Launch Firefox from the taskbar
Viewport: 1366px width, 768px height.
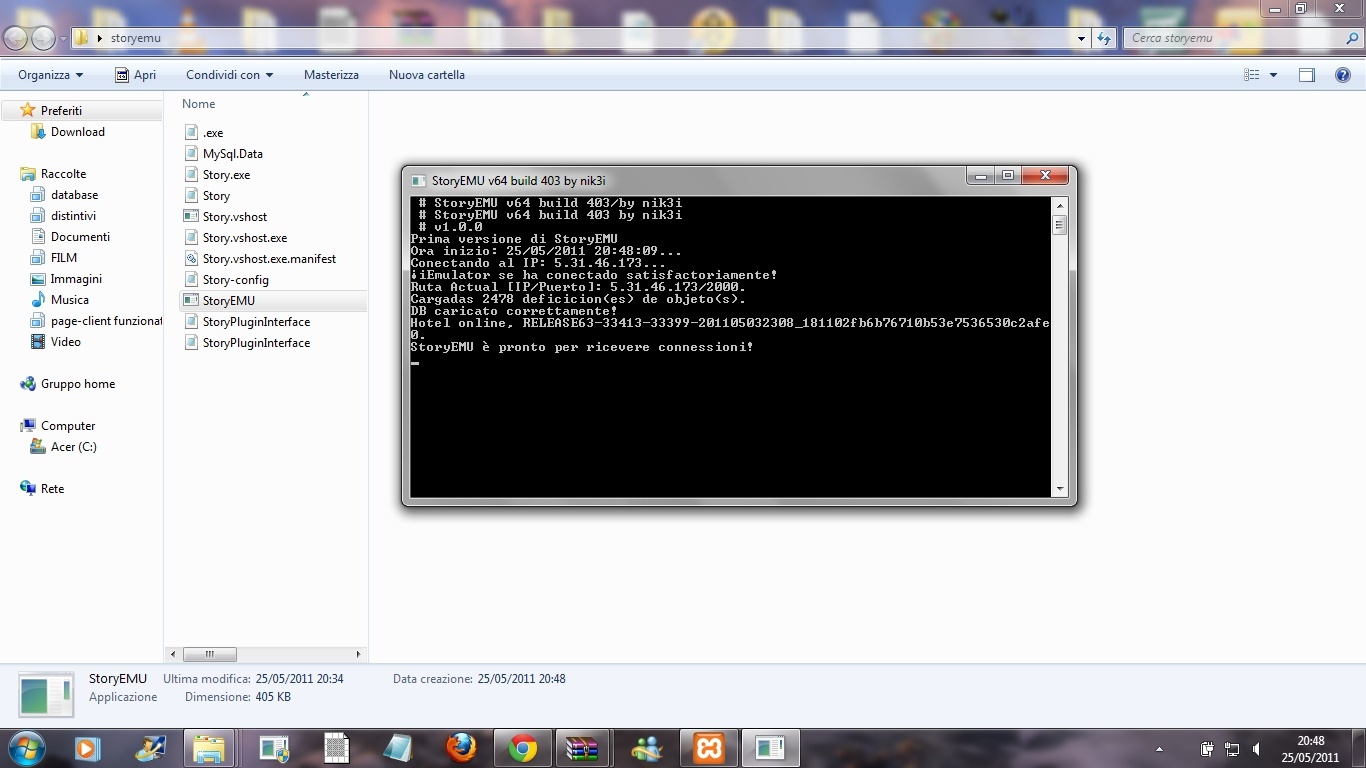pyautogui.click(x=461, y=748)
